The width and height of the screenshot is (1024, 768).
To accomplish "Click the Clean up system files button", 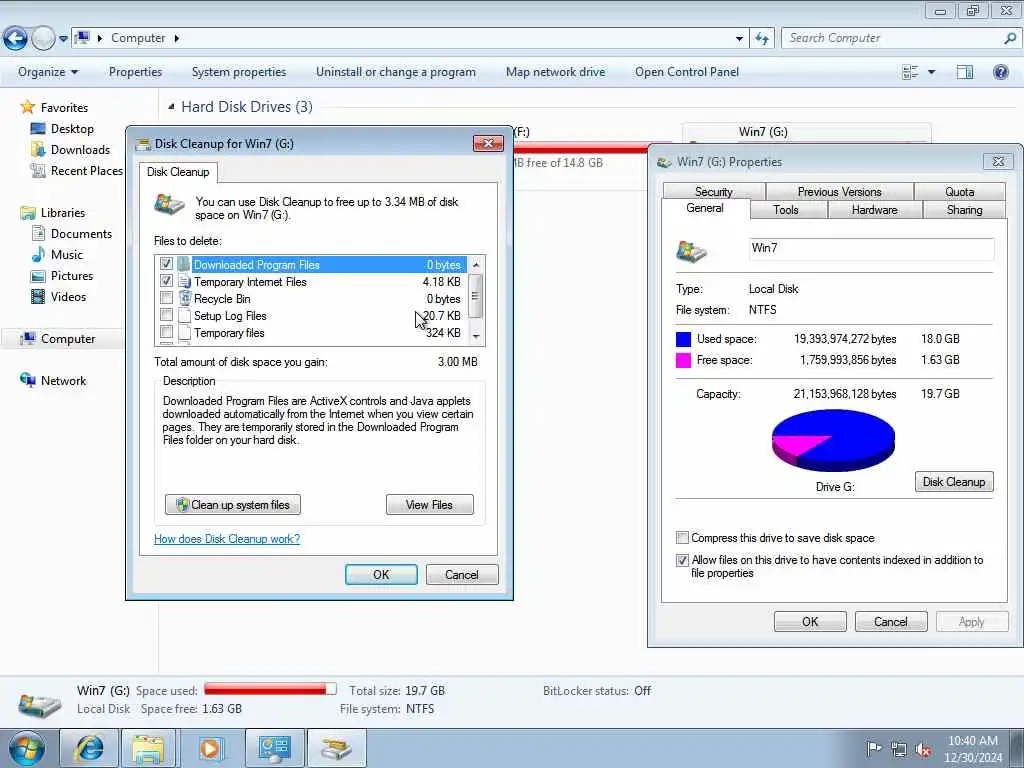I will coord(233,504).
